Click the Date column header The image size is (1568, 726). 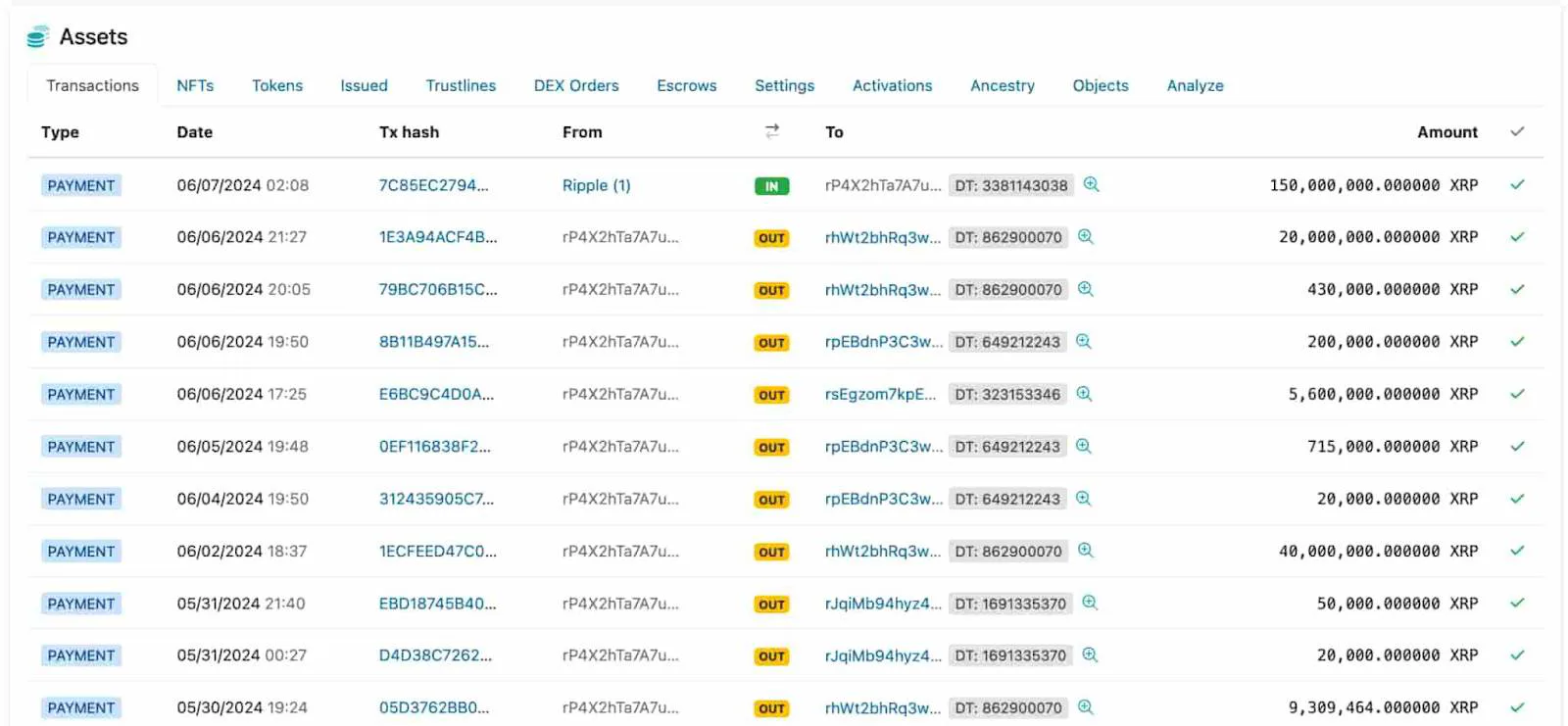point(195,132)
